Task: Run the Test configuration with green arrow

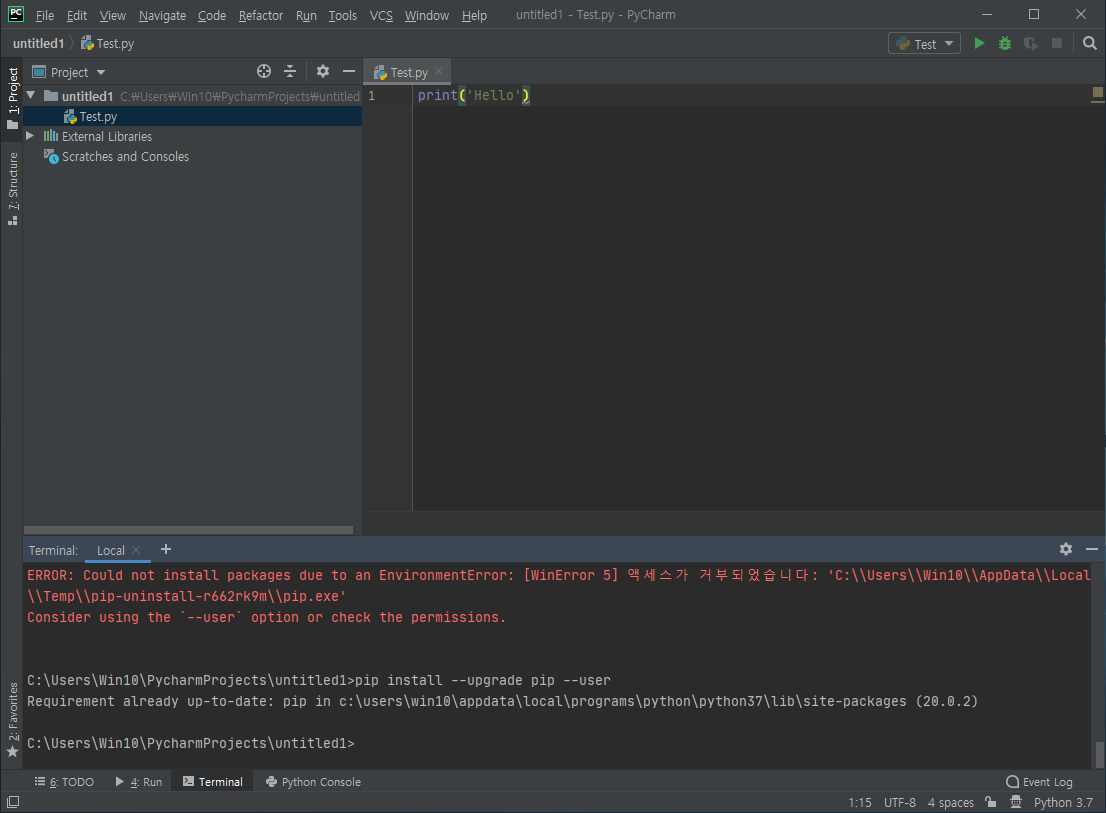Action: coord(979,44)
